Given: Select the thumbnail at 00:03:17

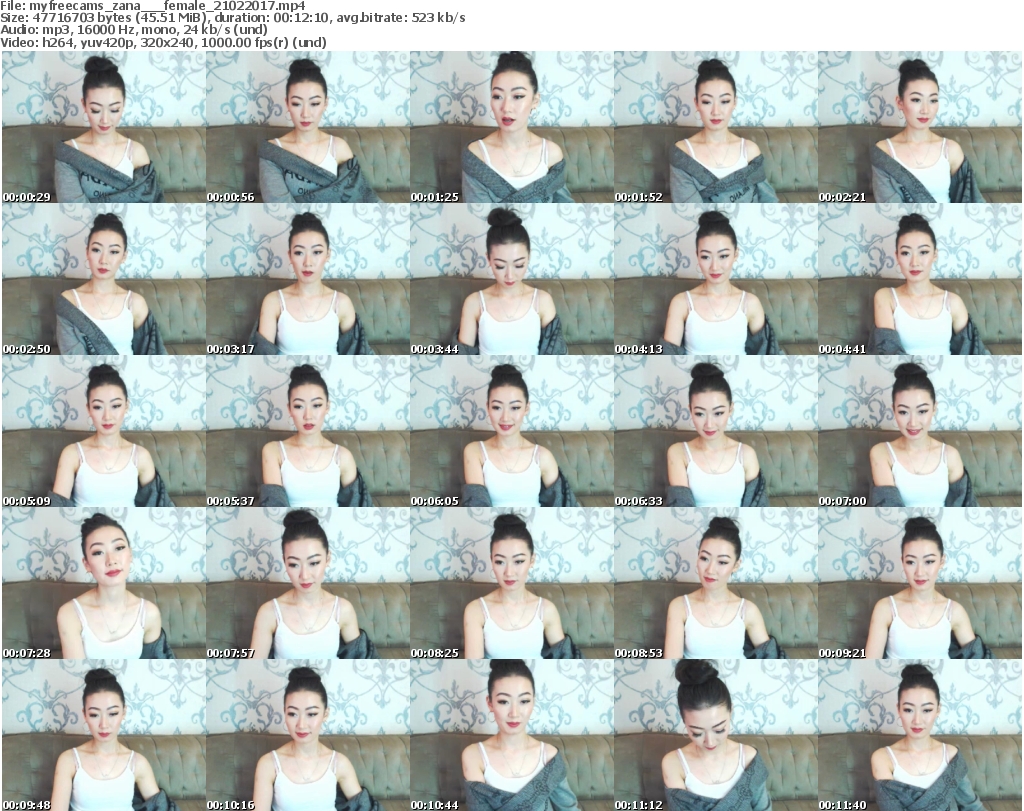Looking at the screenshot, I should click(x=308, y=279).
